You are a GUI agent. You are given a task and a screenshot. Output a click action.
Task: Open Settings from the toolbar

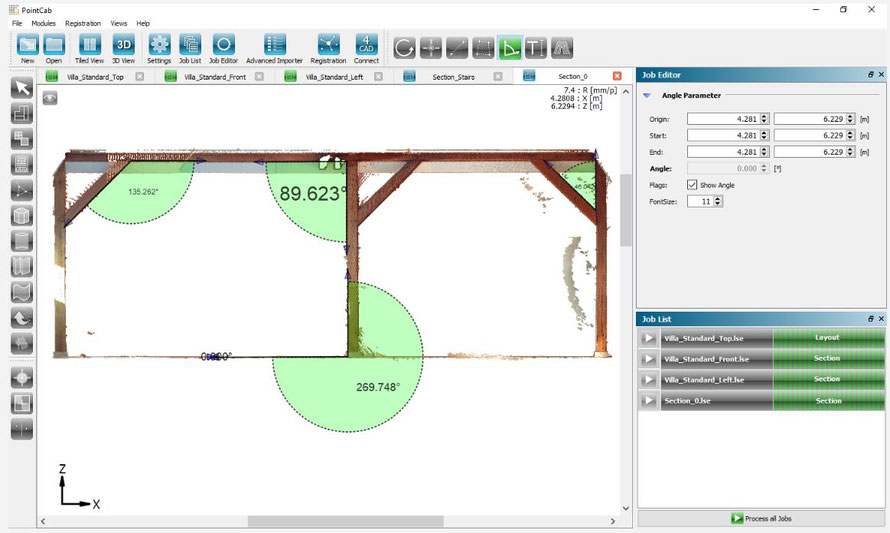pyautogui.click(x=159, y=45)
